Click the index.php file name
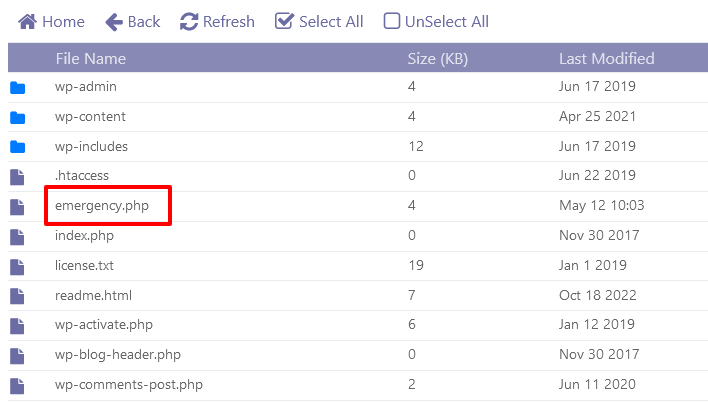This screenshot has width=708, height=405. click(x=84, y=236)
